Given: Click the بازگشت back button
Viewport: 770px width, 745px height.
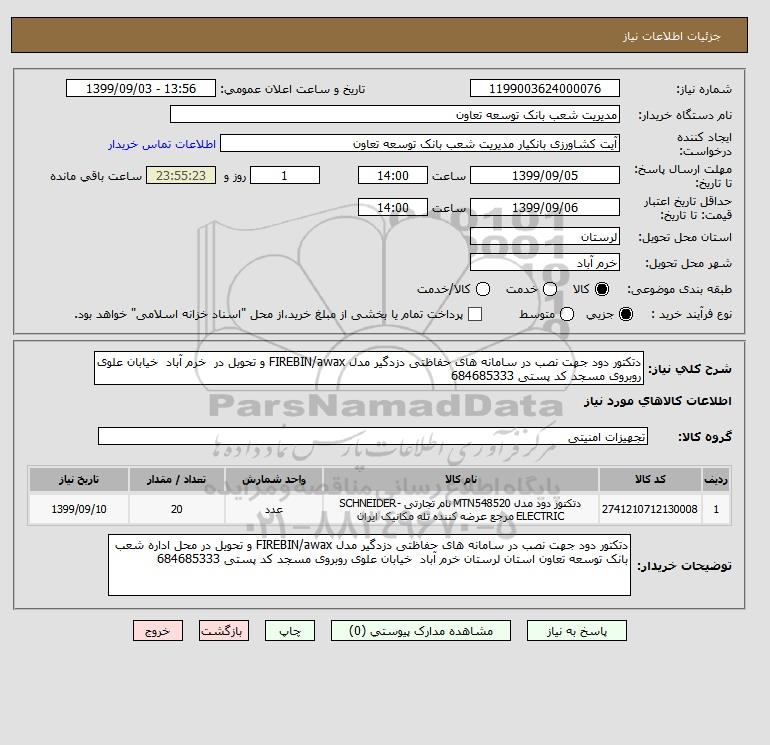Looking at the screenshot, I should 223,631.
